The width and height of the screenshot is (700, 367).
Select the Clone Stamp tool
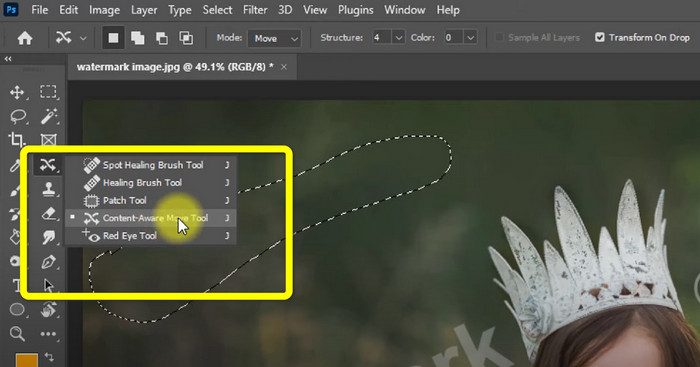point(48,189)
